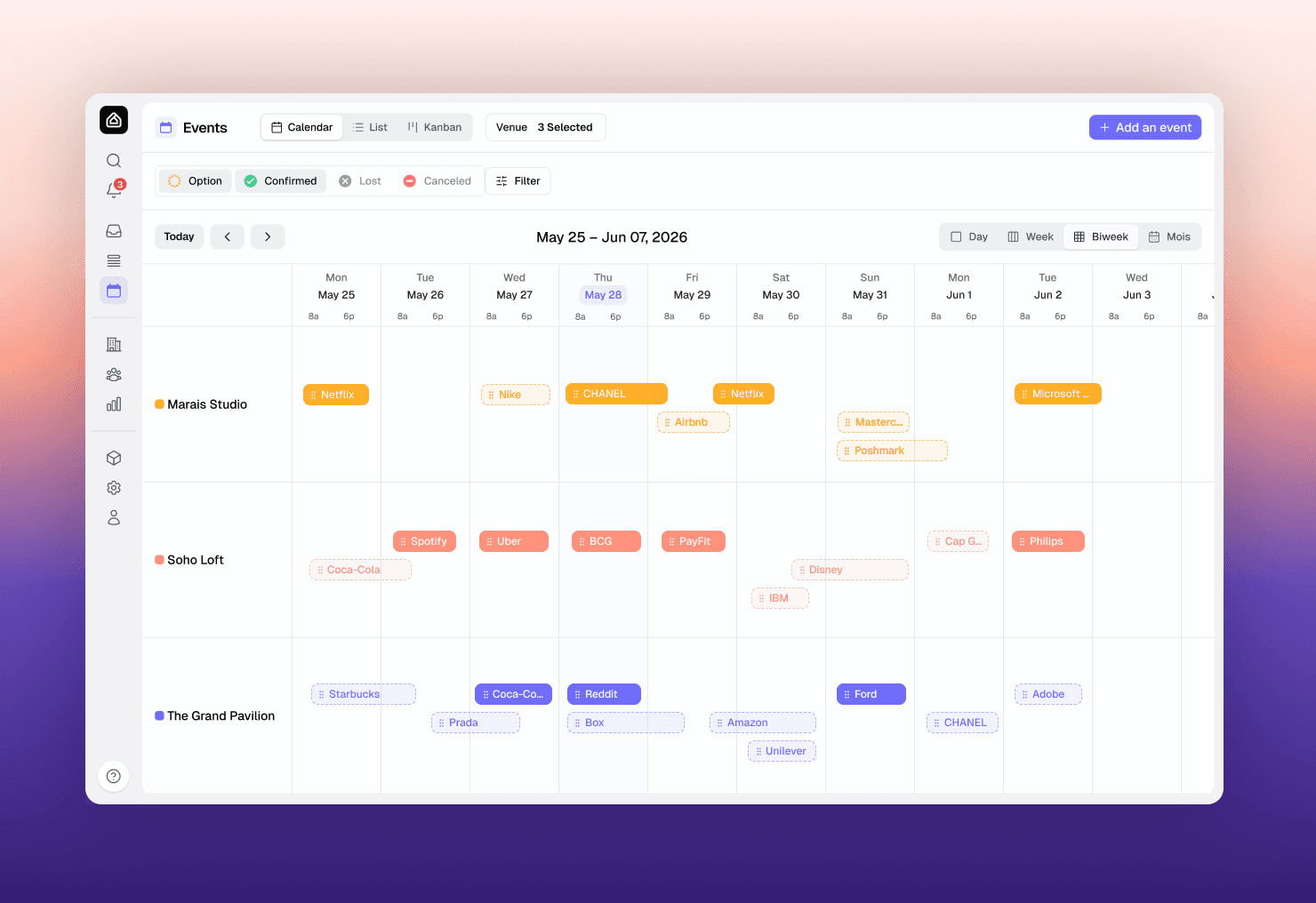Open the Starbucks option event
Screen dimensions: 1316x903
[364, 694]
